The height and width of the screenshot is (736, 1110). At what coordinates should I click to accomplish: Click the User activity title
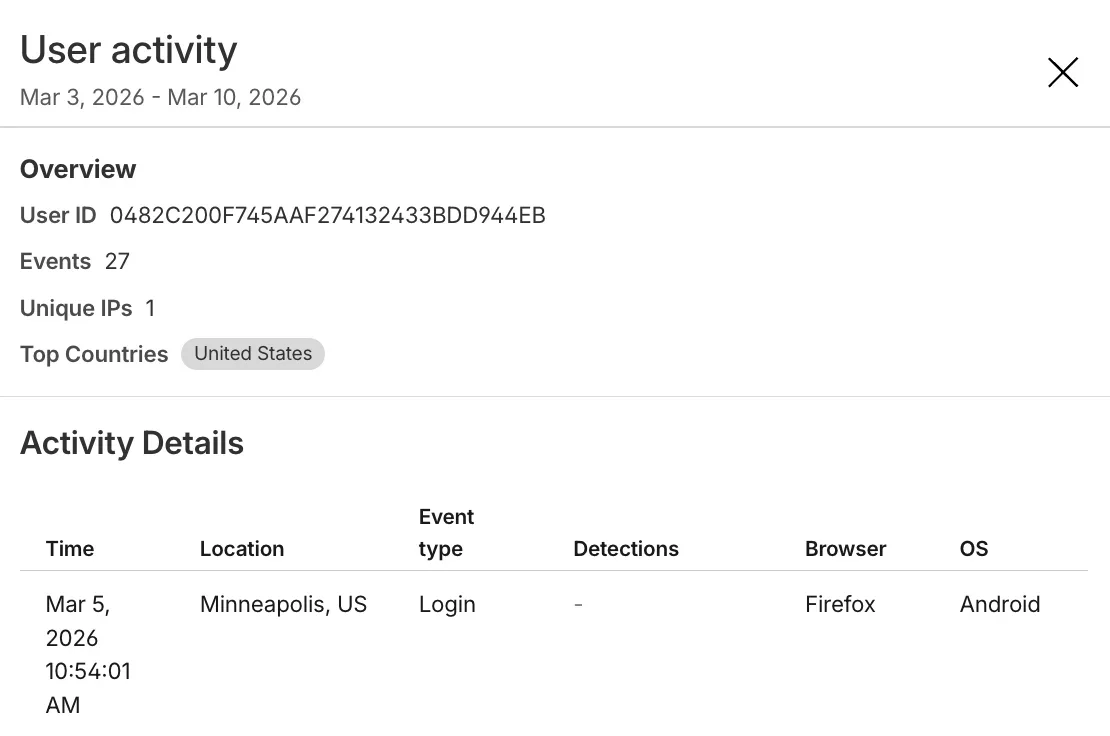[x=128, y=49]
